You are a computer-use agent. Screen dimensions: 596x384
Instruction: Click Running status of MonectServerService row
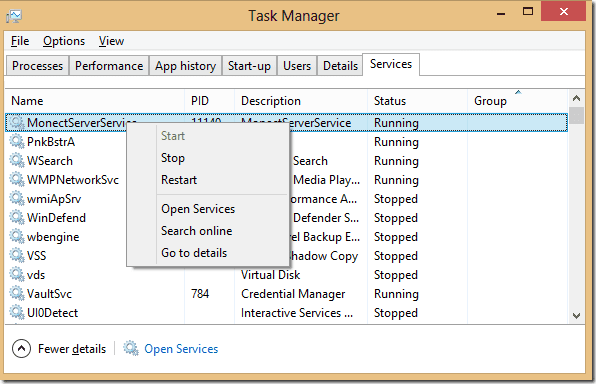[x=396, y=123]
